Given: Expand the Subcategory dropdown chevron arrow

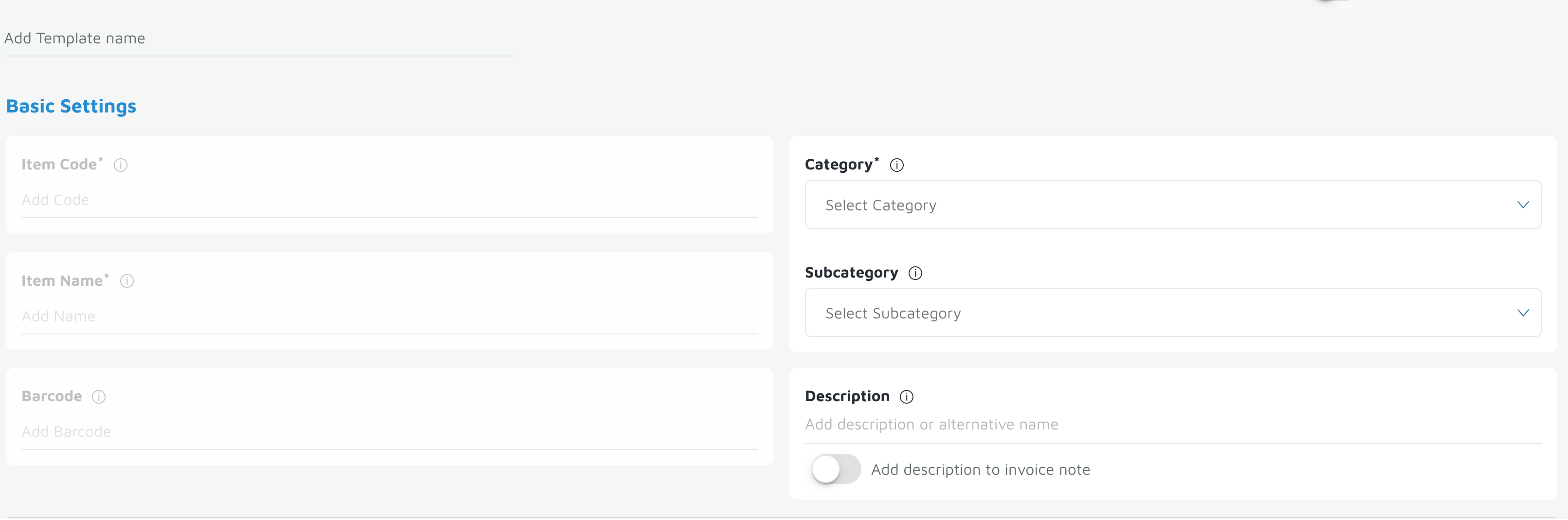Looking at the screenshot, I should (1522, 313).
